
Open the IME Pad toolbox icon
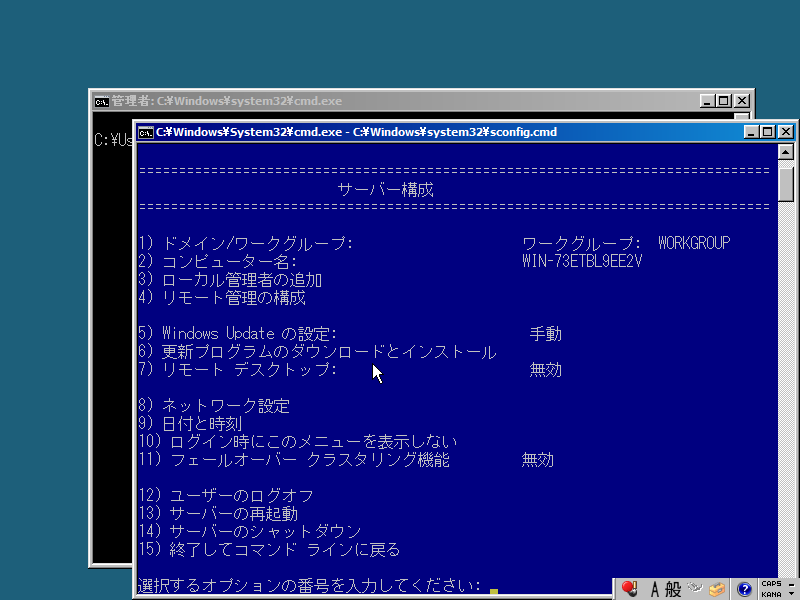(716, 587)
